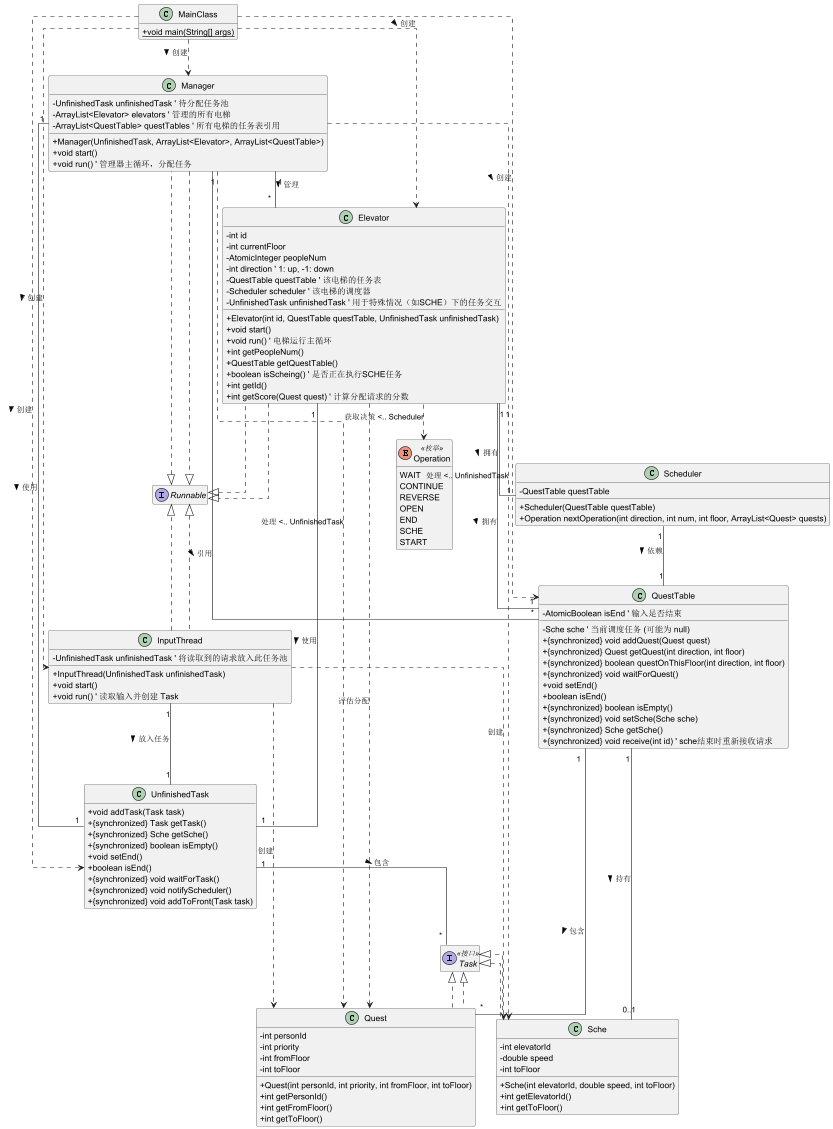The width and height of the screenshot is (833, 1129).
Task: Select the +InputThread(UnfinishedTask unfinishedTask) constructor
Action: 139,674
